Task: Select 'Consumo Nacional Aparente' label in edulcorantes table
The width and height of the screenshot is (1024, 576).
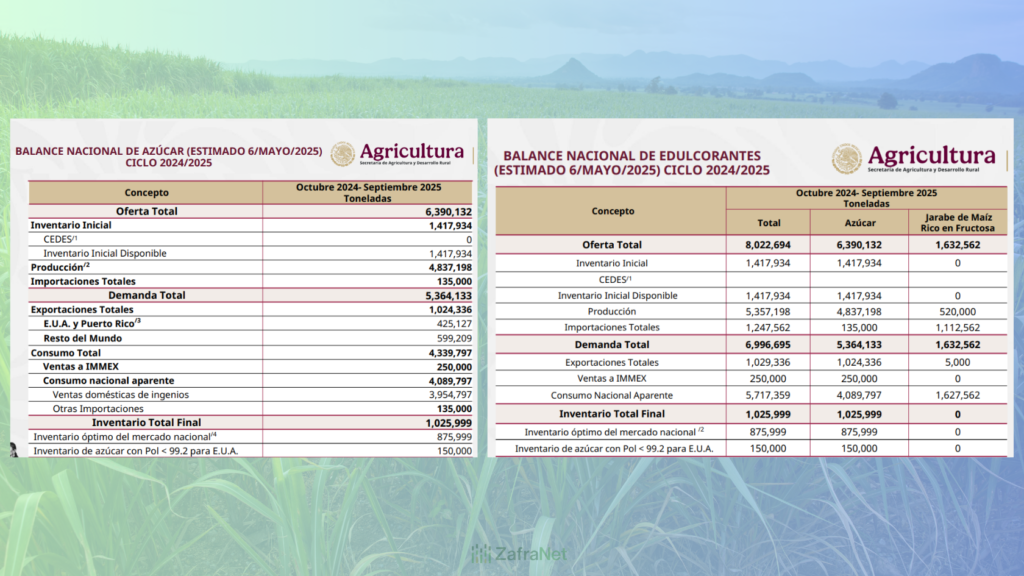Action: tap(612, 395)
